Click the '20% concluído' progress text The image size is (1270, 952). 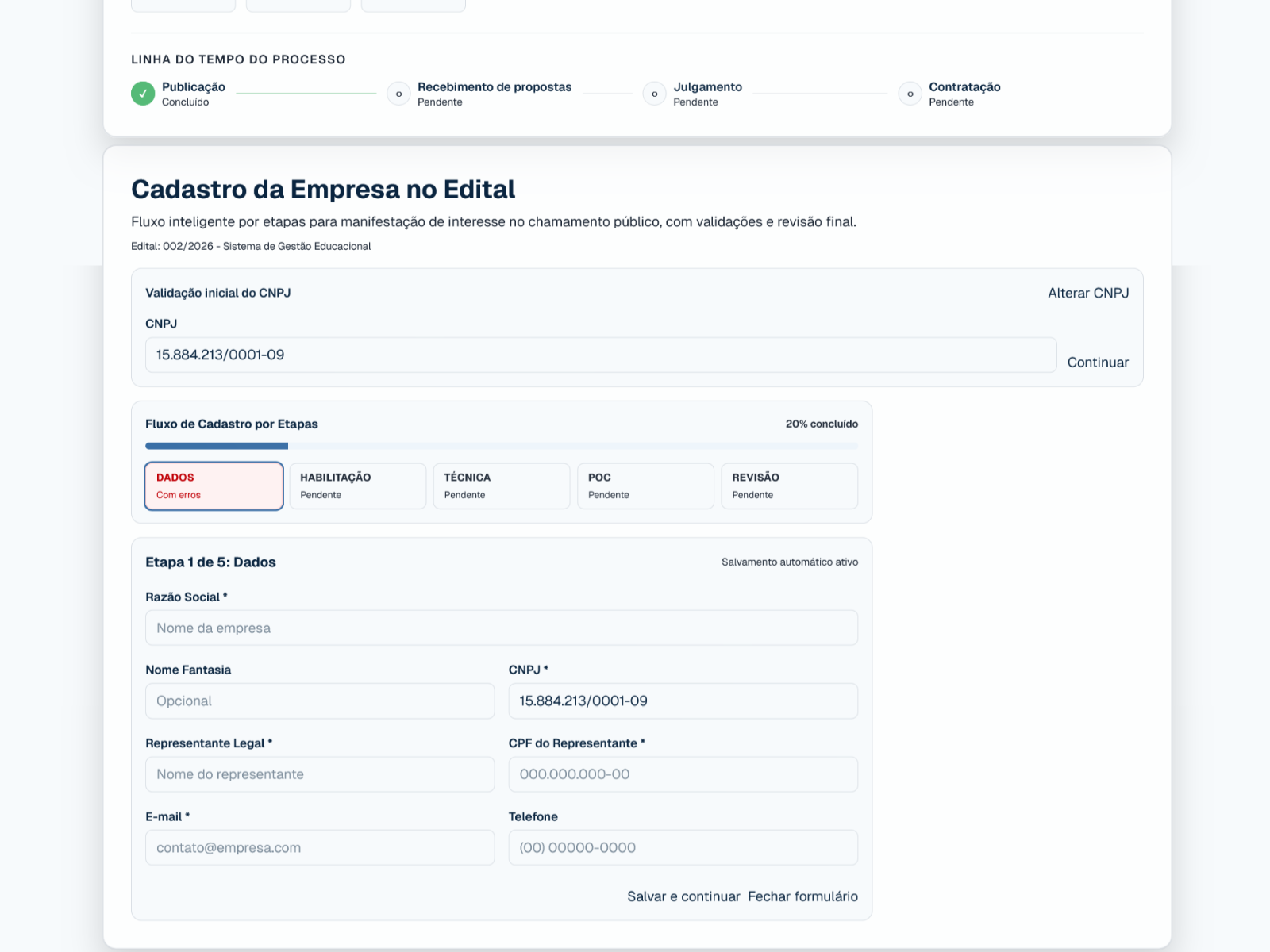[x=822, y=424]
